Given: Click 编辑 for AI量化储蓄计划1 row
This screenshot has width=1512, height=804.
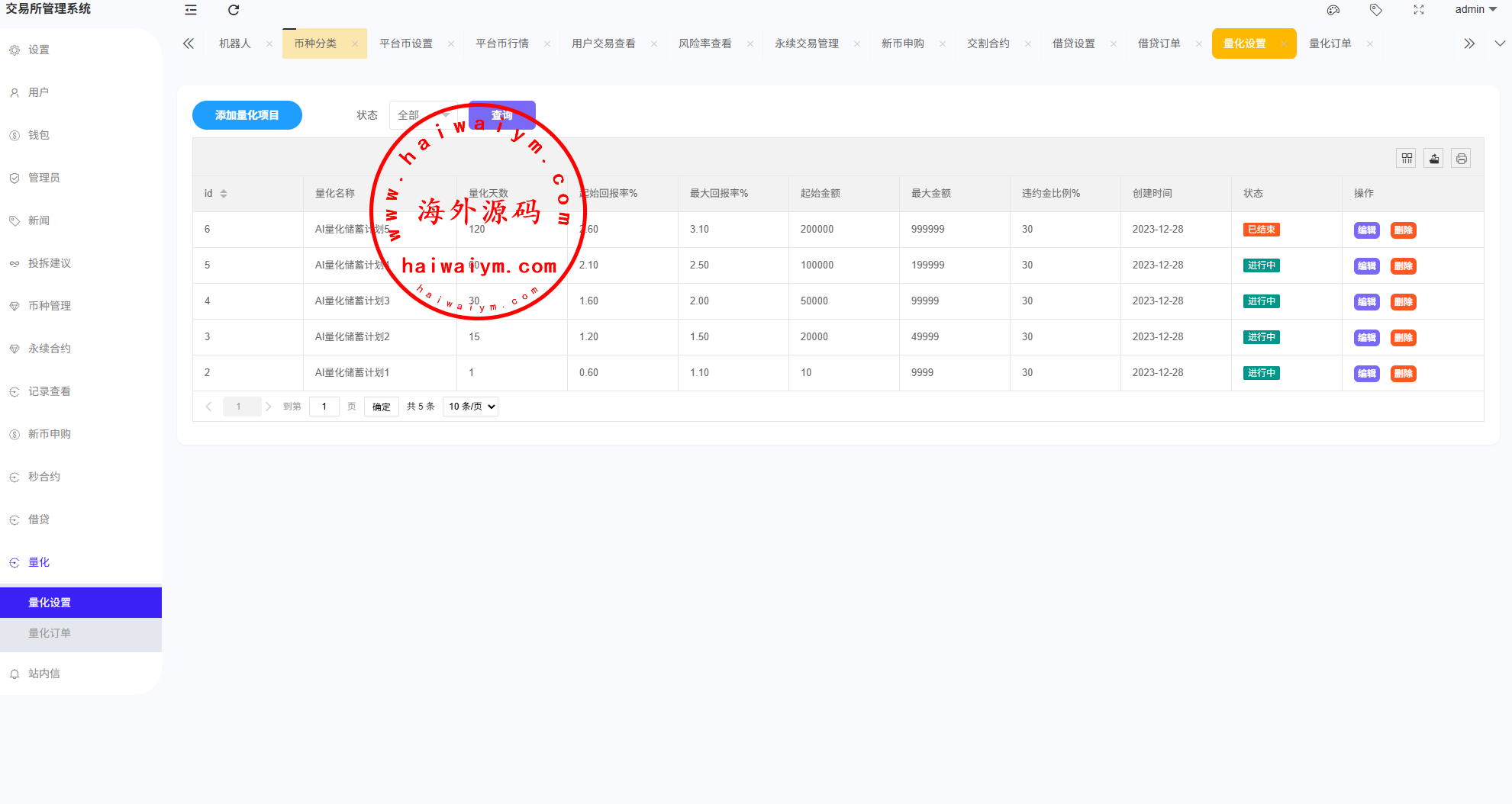Looking at the screenshot, I should (x=1366, y=374).
